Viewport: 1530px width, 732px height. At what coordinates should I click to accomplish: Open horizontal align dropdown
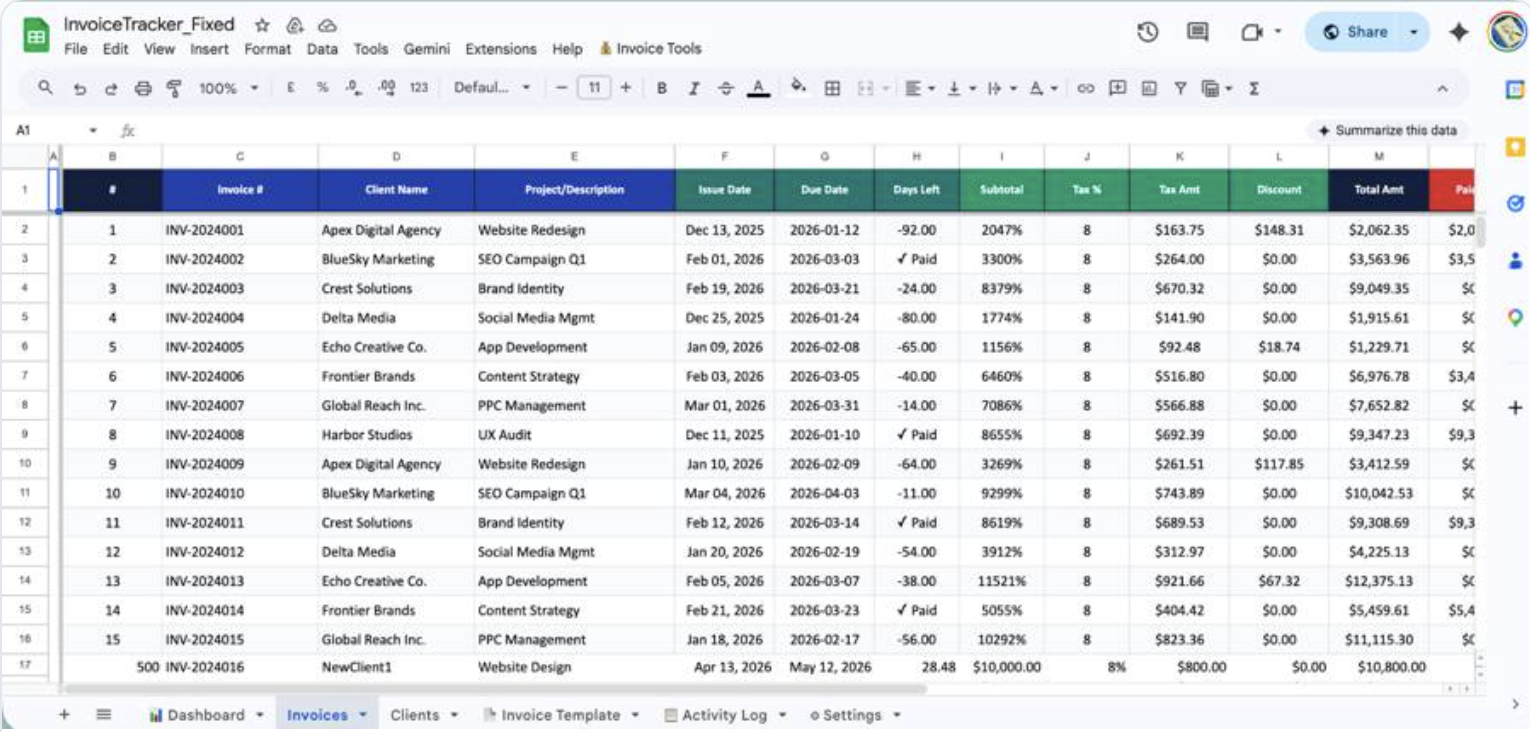(x=919, y=88)
